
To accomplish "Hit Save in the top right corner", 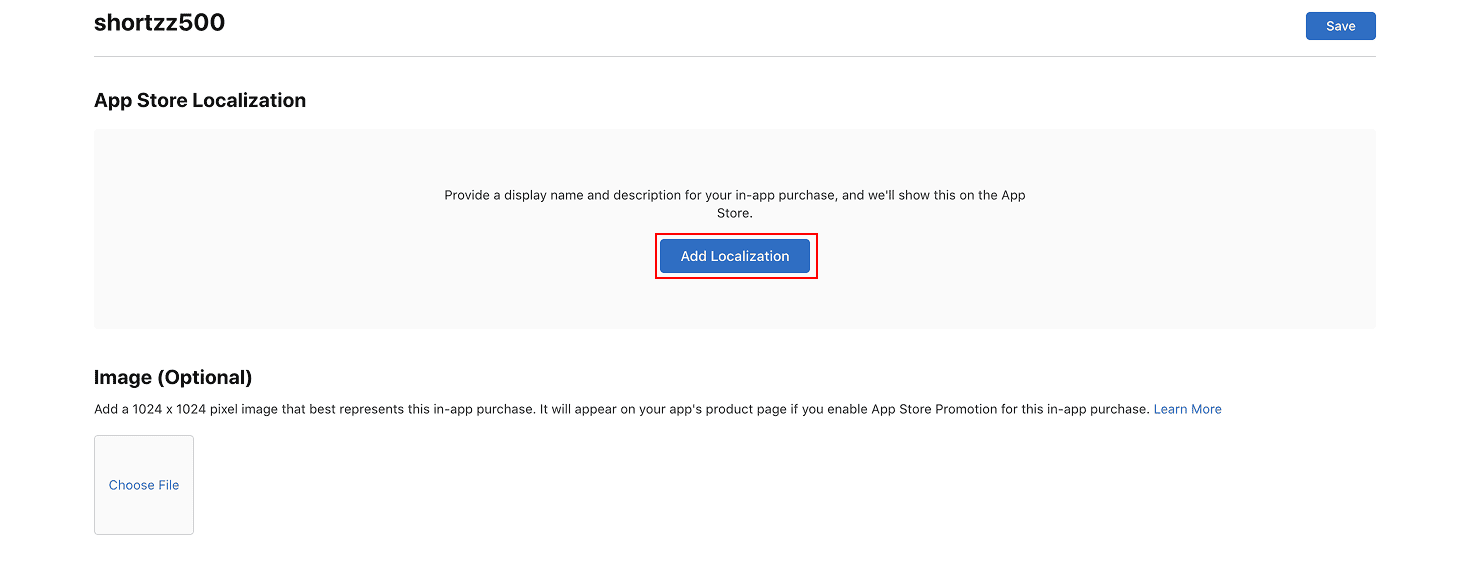I will tap(1340, 26).
